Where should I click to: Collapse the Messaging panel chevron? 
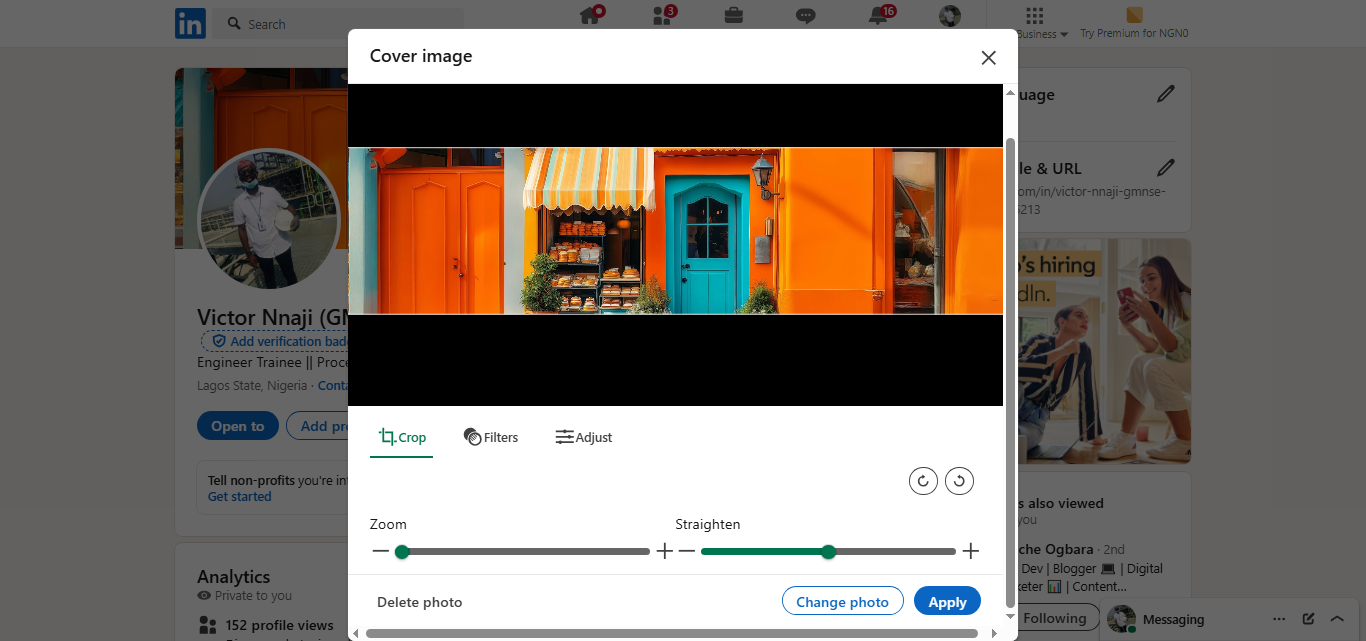(x=1337, y=618)
